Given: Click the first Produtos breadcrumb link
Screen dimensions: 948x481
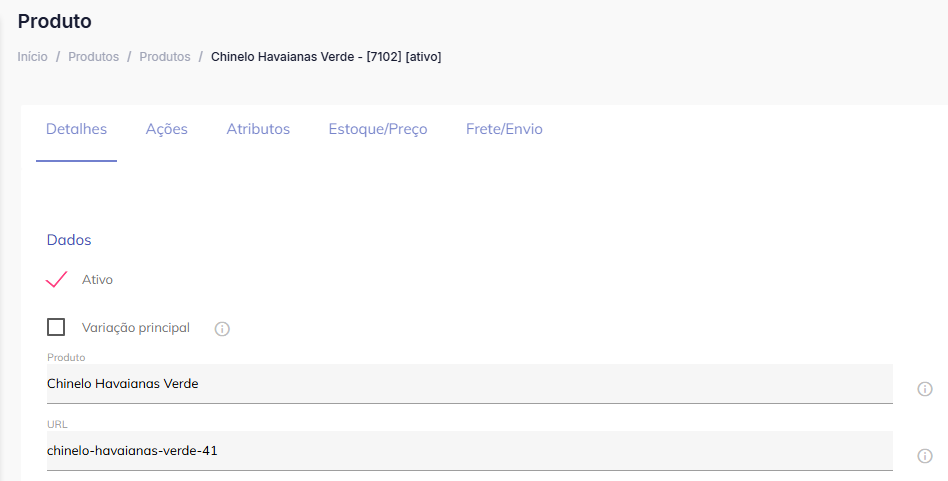Looking at the screenshot, I should pos(93,57).
